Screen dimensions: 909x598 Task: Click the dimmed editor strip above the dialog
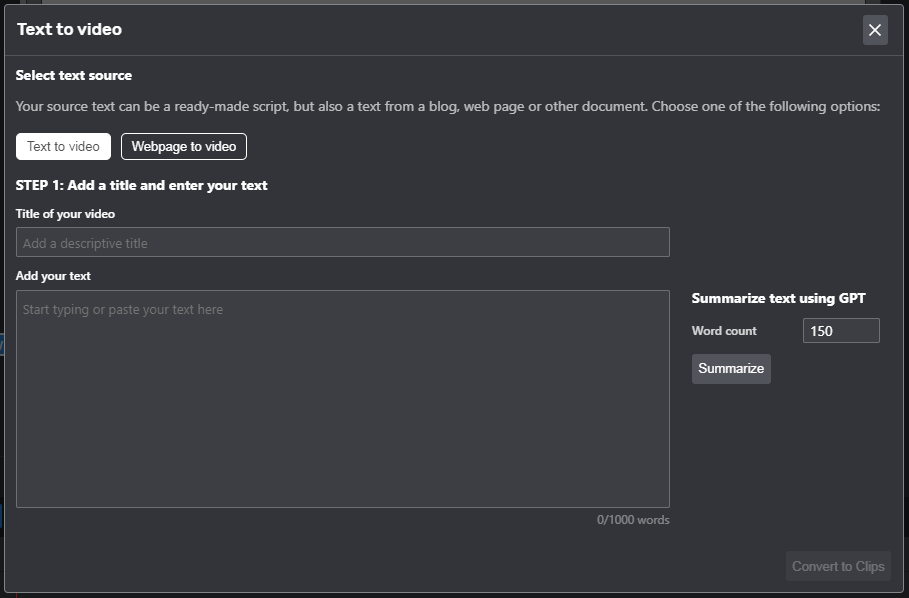click(452, 2)
